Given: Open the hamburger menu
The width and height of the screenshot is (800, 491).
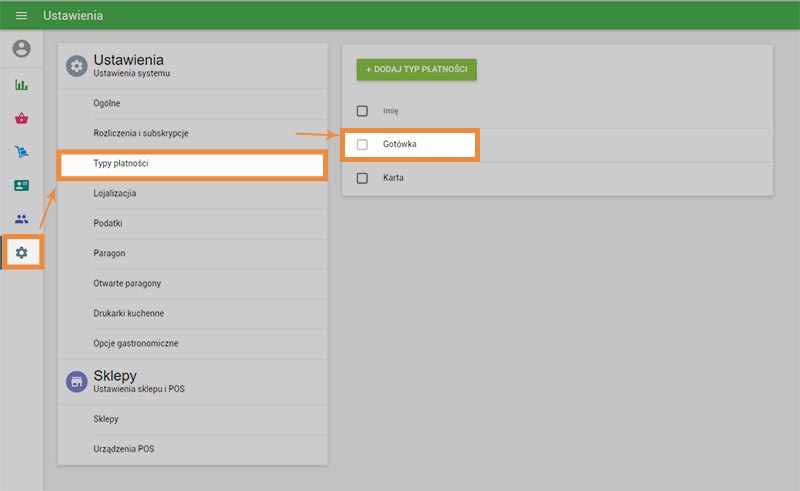Looking at the screenshot, I should point(21,16).
